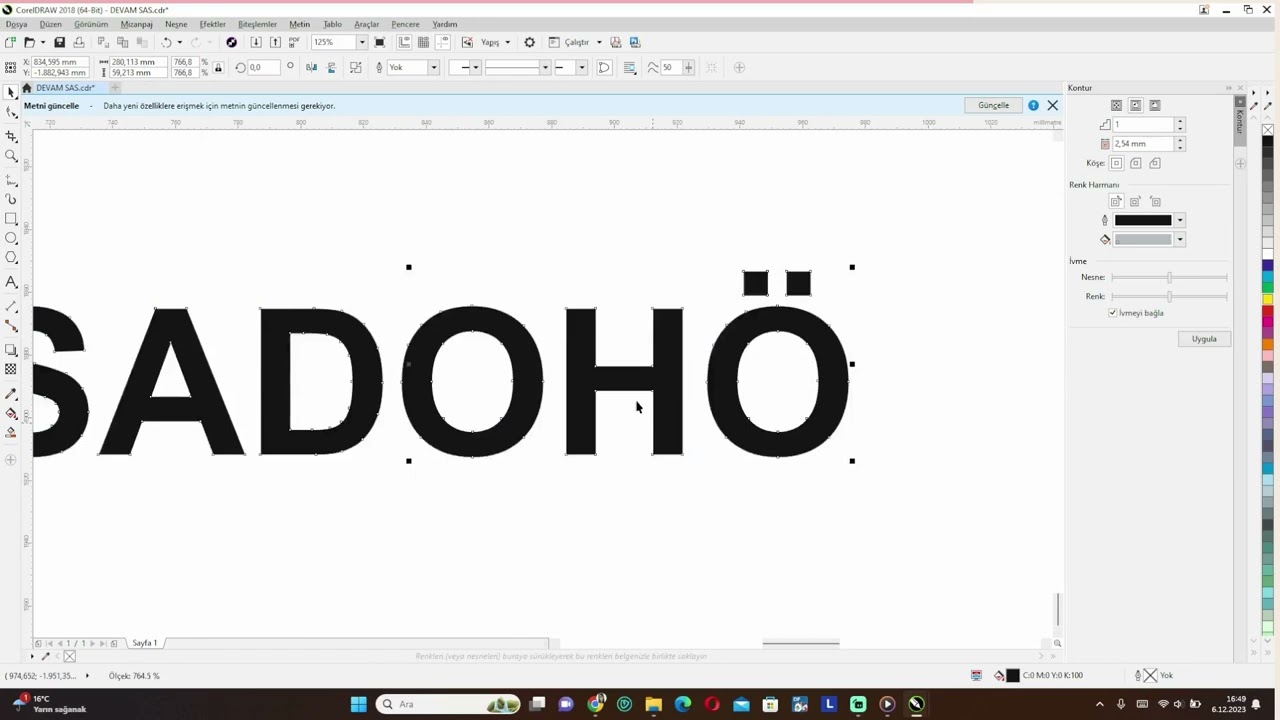Click the taskbar Ara search box
This screenshot has height=720, width=1280.
click(x=448, y=704)
